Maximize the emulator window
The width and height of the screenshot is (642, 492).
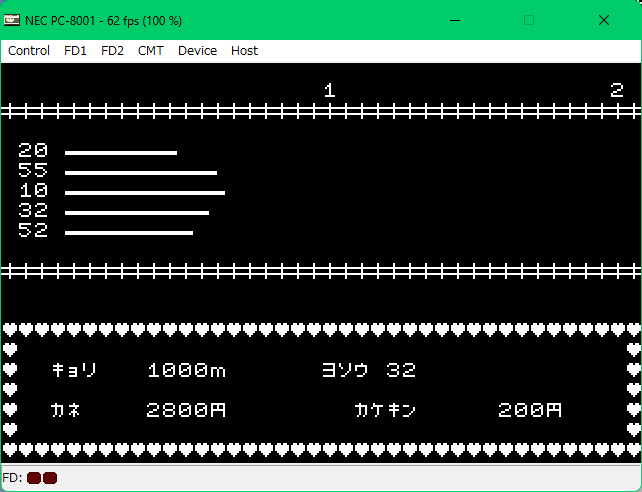click(529, 20)
